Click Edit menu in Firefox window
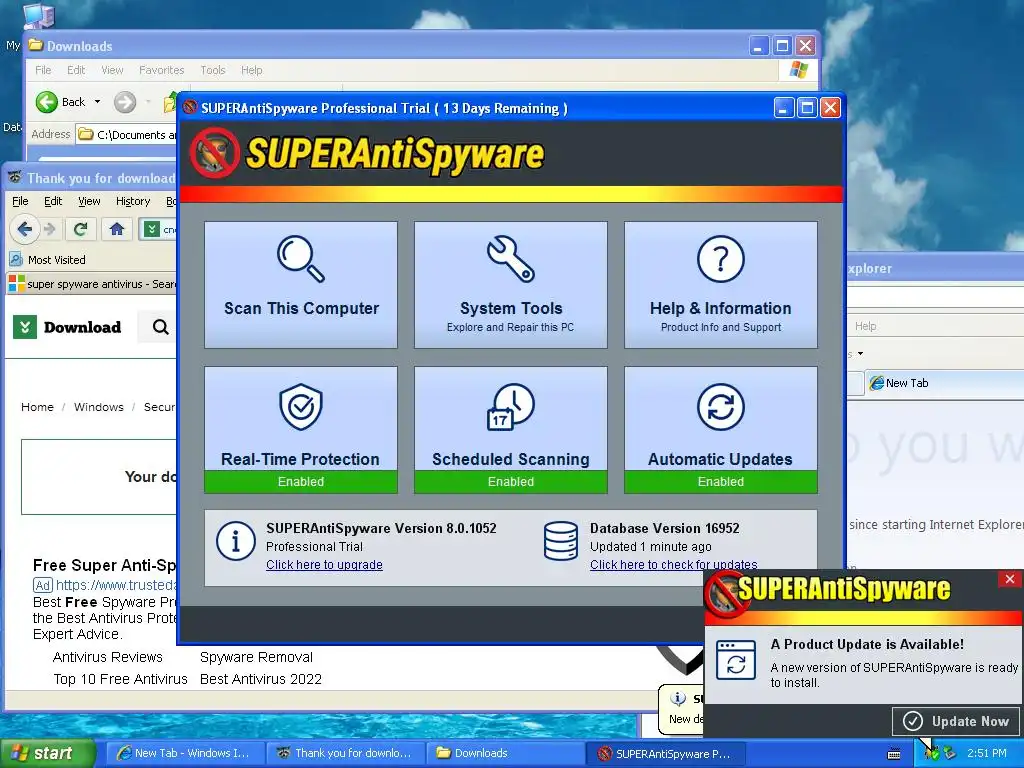Viewport: 1024px width, 768px height. coord(53,201)
